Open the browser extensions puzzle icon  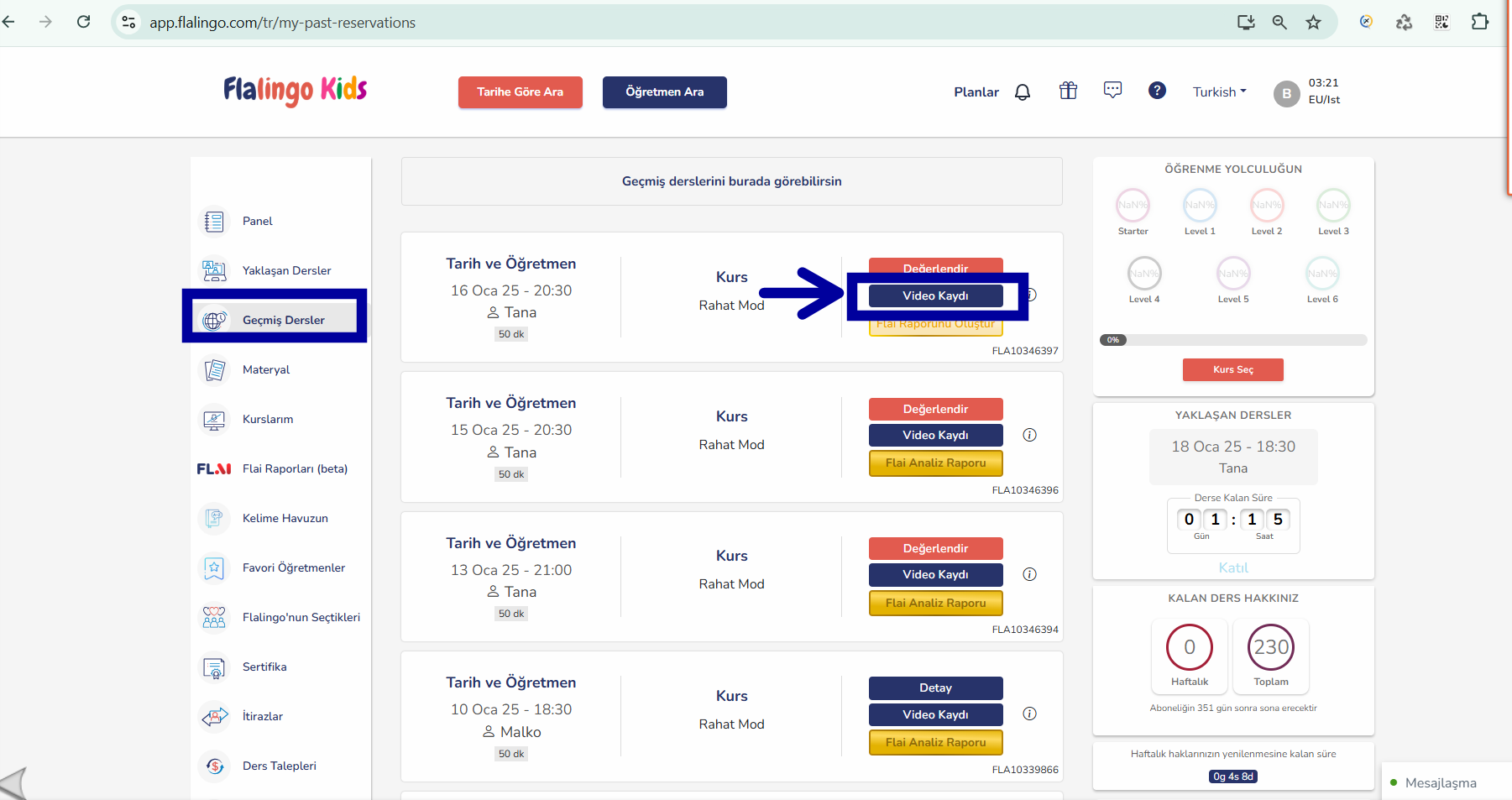point(1479,22)
